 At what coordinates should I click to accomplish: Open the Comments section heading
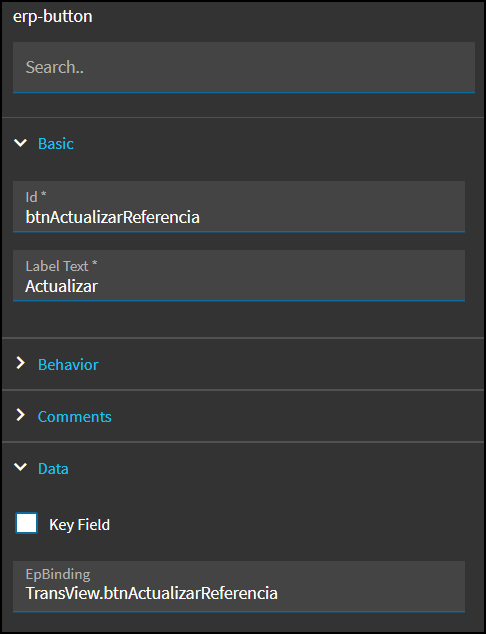(74, 416)
